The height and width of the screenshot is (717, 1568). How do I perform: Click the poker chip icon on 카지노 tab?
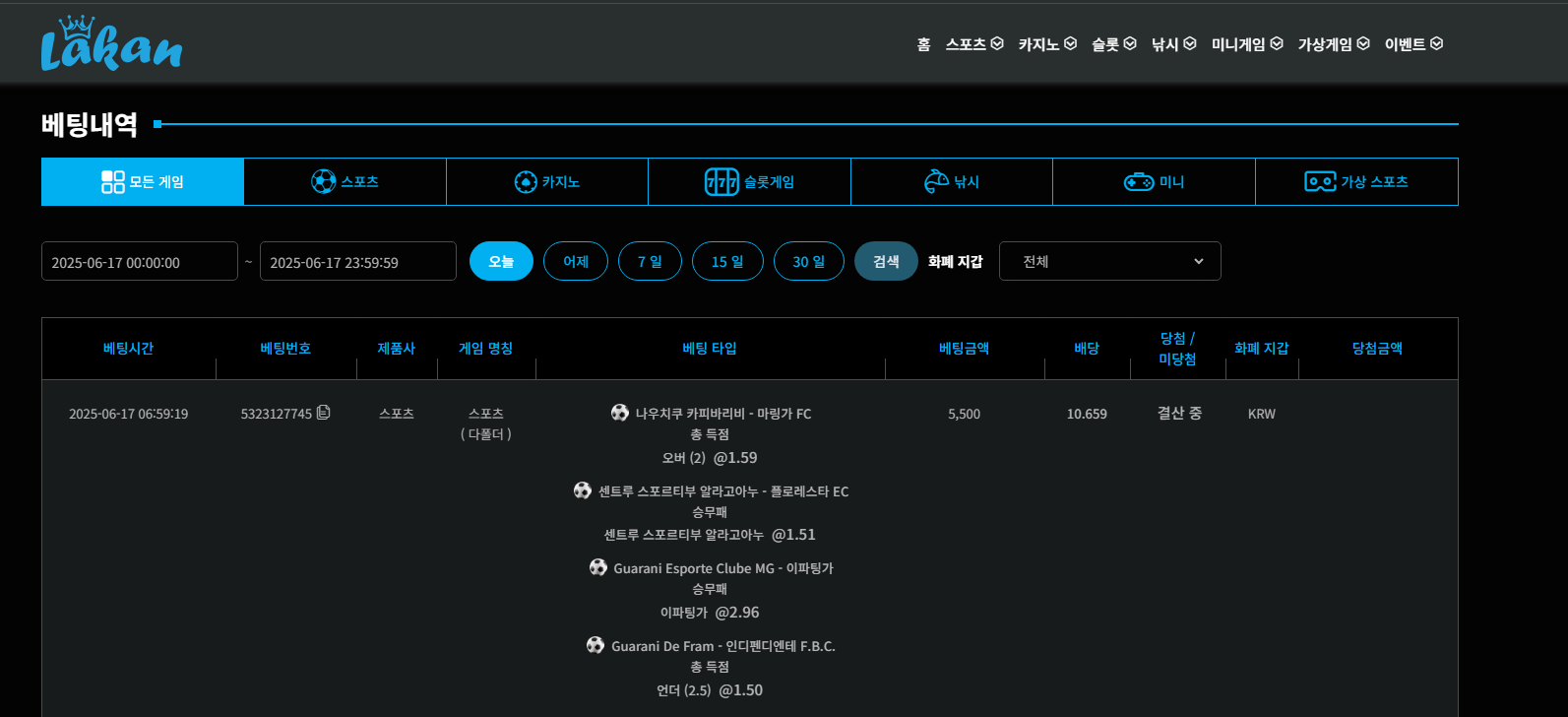(526, 182)
